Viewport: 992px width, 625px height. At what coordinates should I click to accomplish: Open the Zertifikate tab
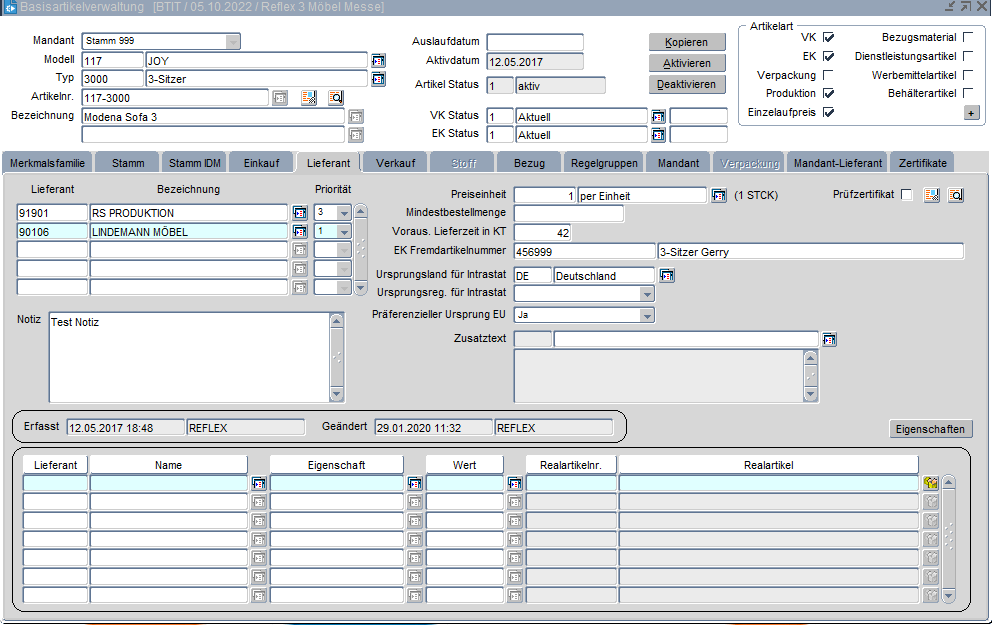[x=922, y=162]
